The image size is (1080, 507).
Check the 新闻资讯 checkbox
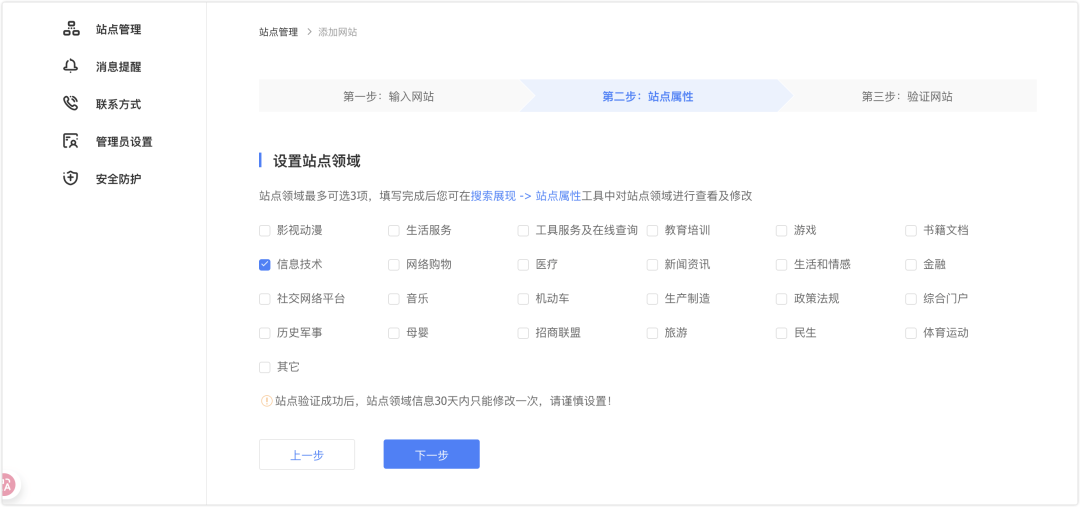(x=652, y=265)
